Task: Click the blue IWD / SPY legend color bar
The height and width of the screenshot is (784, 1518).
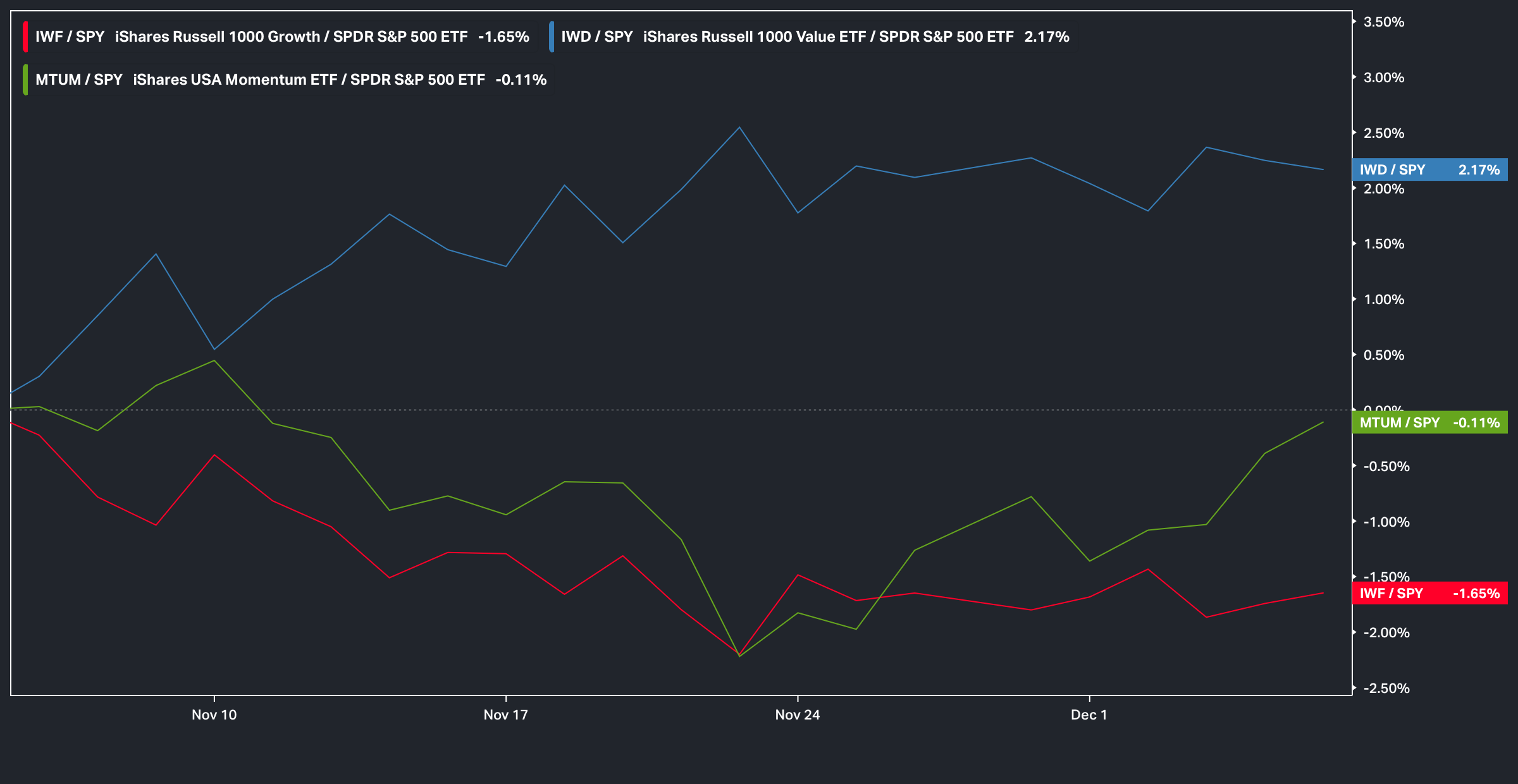Action: click(x=552, y=37)
